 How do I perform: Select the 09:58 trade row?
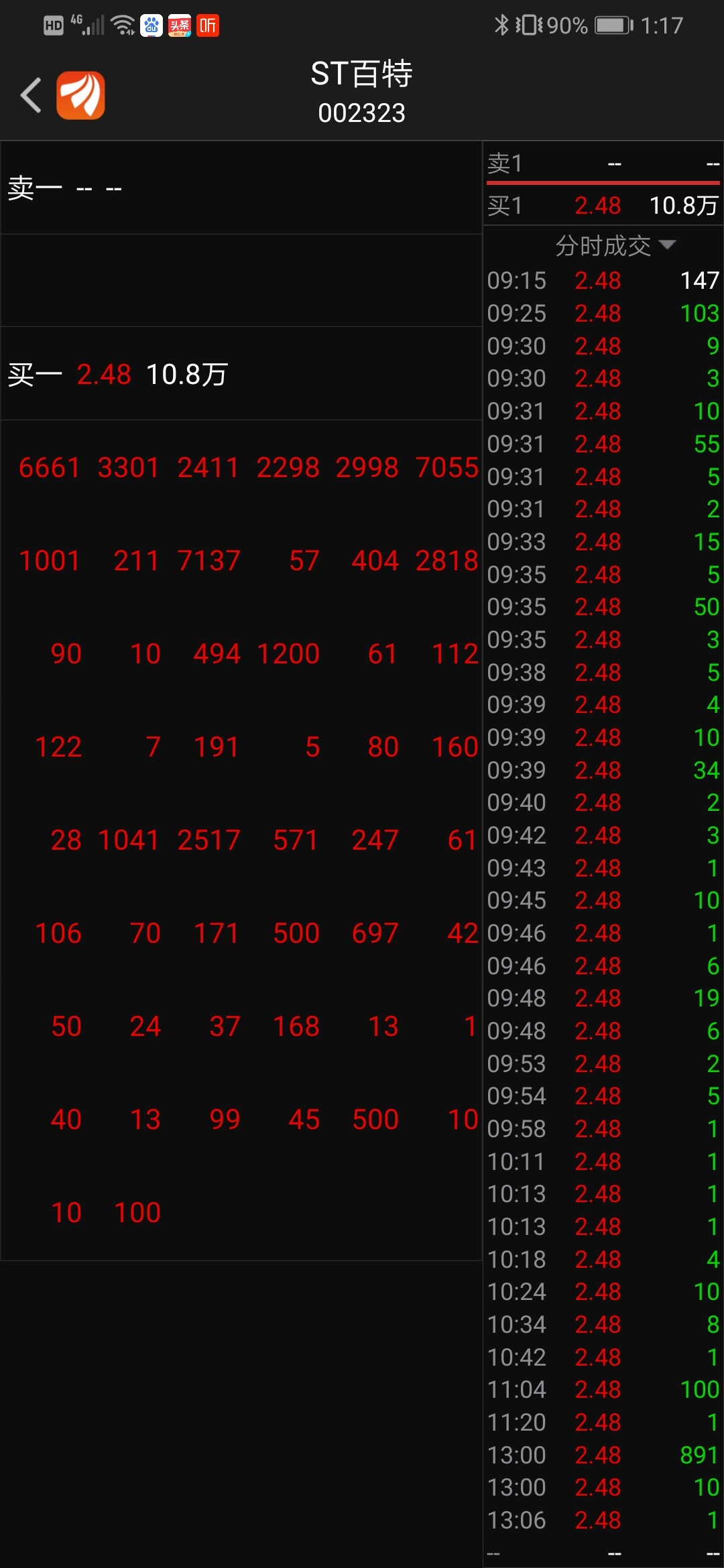coord(603,1128)
